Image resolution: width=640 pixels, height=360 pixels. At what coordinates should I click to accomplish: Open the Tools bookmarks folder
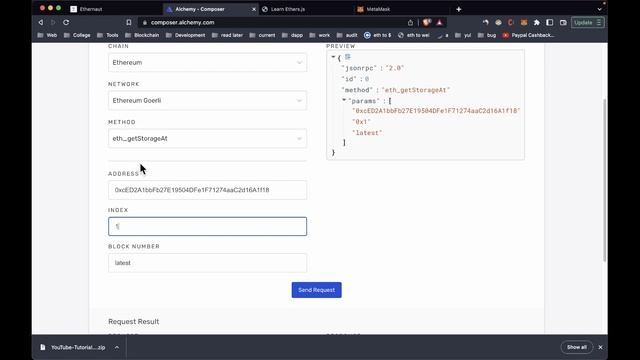108,35
